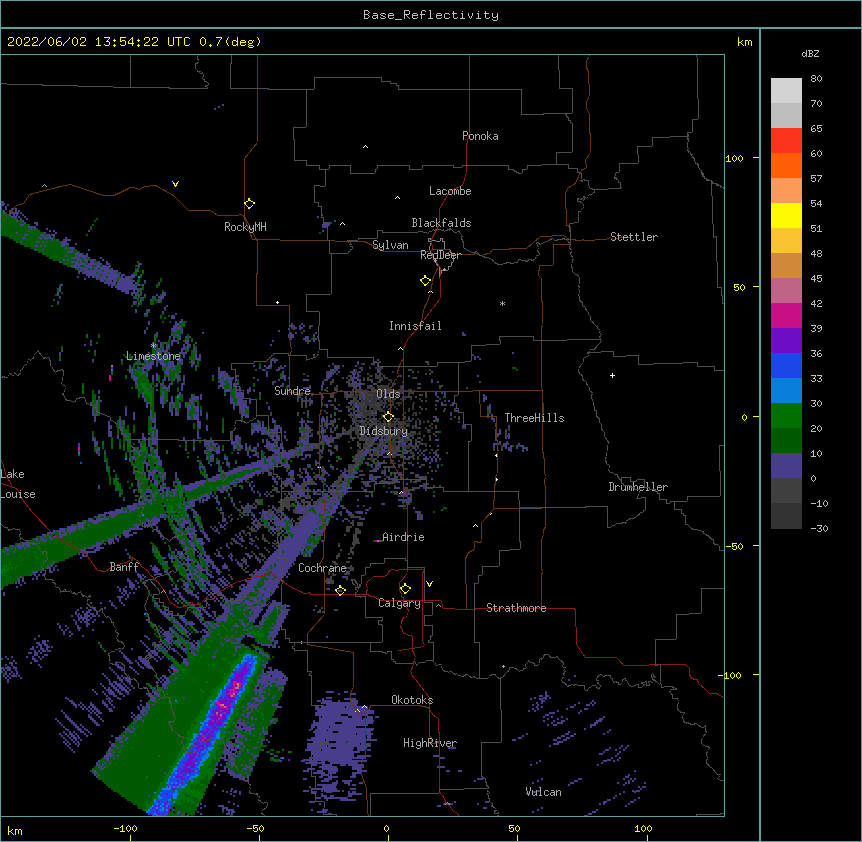This screenshot has height=842, width=862.
Task: Click the dBZ legend heading
Action: coord(810,54)
